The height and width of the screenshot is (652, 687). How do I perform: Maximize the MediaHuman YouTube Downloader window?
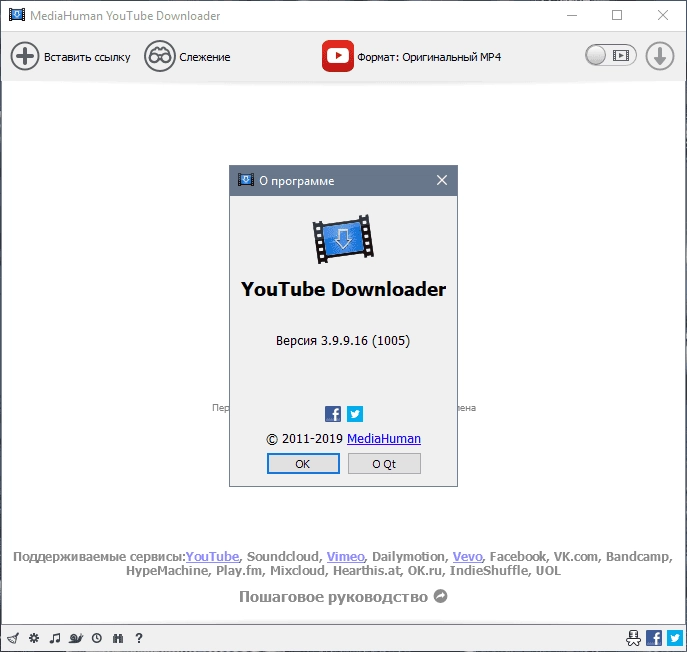617,15
